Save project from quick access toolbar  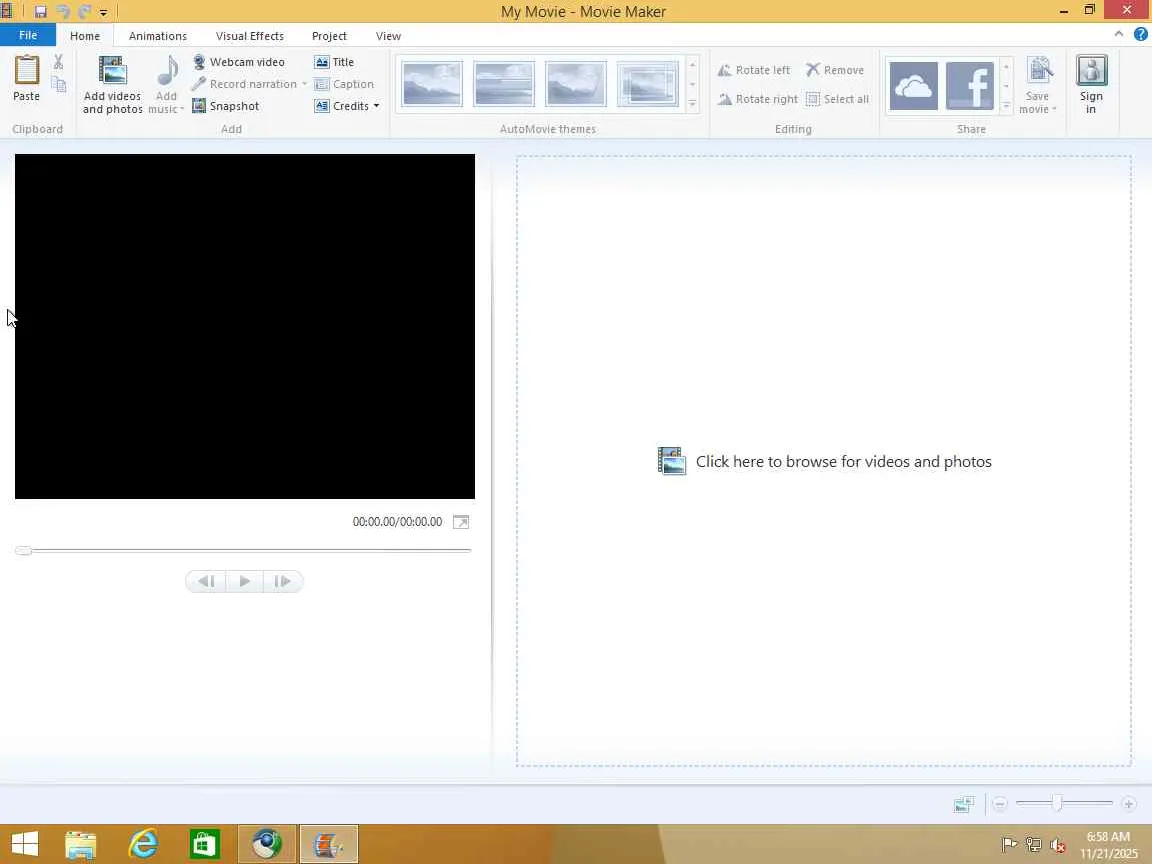(x=40, y=11)
